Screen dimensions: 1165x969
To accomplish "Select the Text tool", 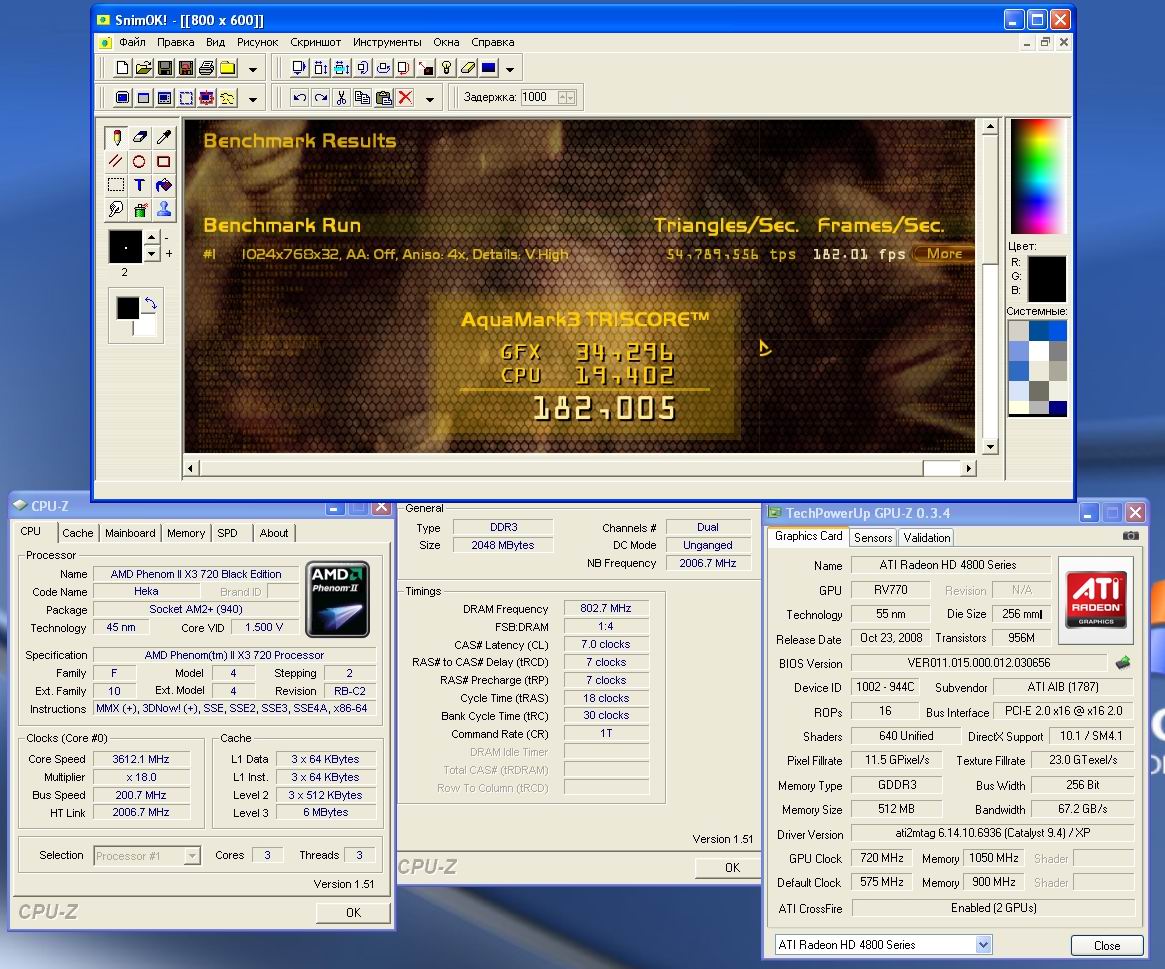I will 140,185.
